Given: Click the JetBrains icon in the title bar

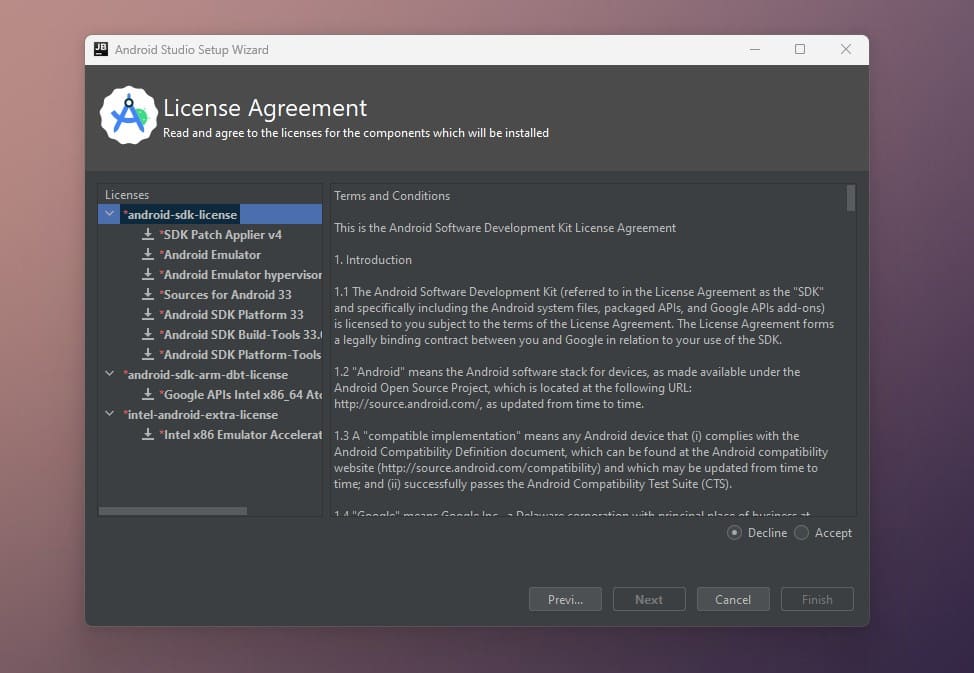Looking at the screenshot, I should click(x=101, y=49).
